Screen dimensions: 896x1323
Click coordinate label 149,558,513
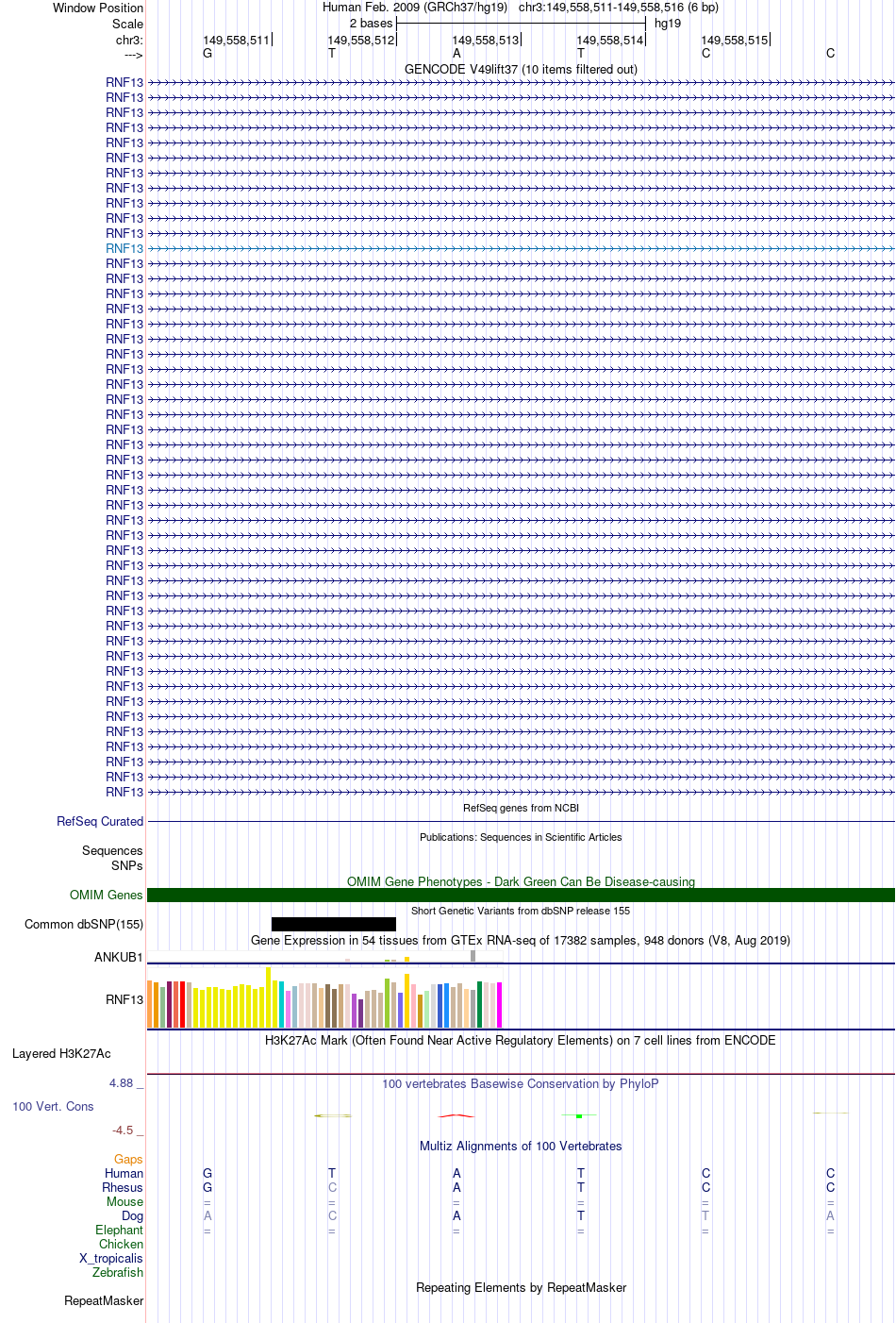coord(485,41)
